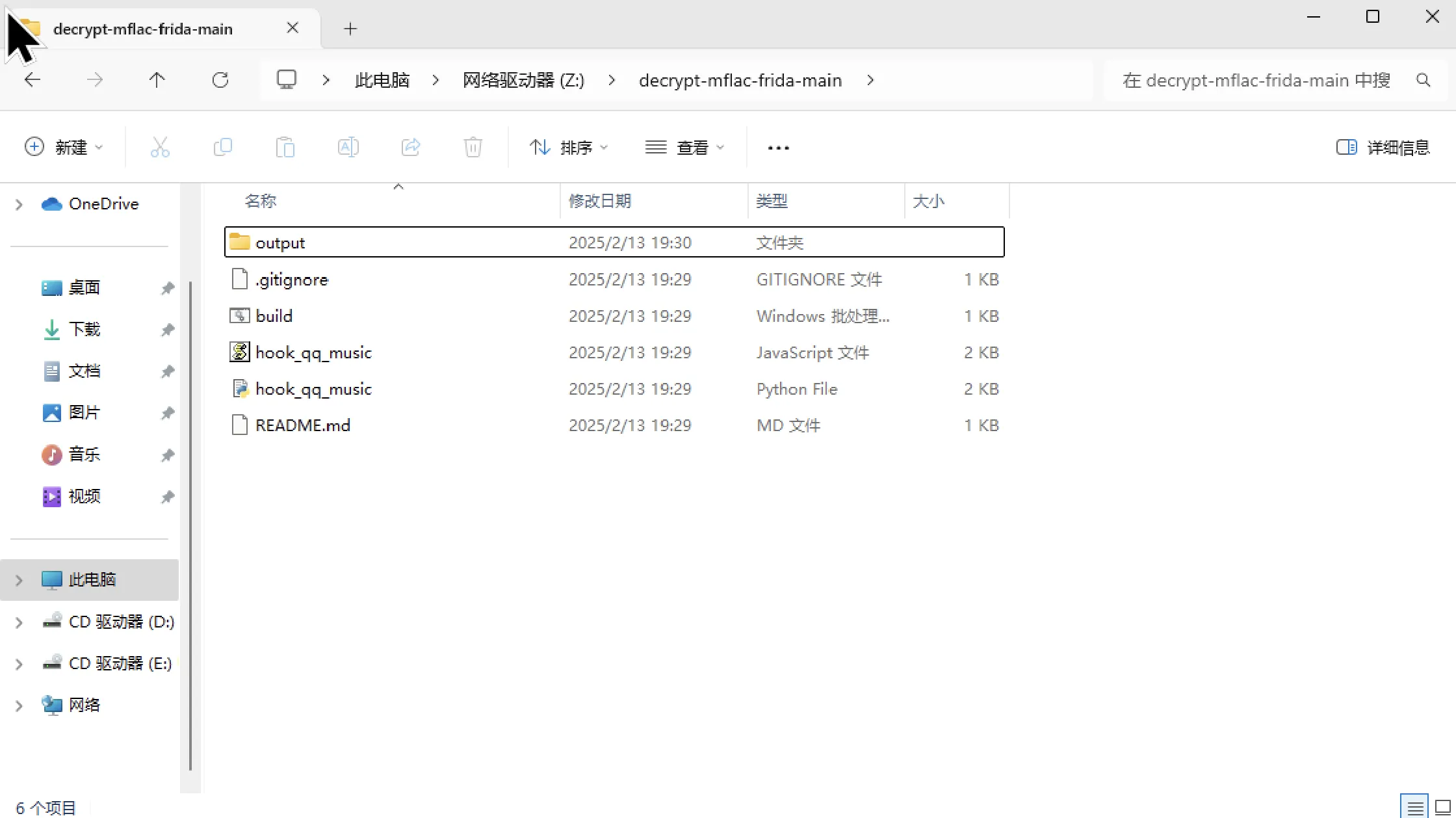The height and width of the screenshot is (818, 1456).
Task: Click the Delete trash icon in toolbar
Action: (x=473, y=148)
